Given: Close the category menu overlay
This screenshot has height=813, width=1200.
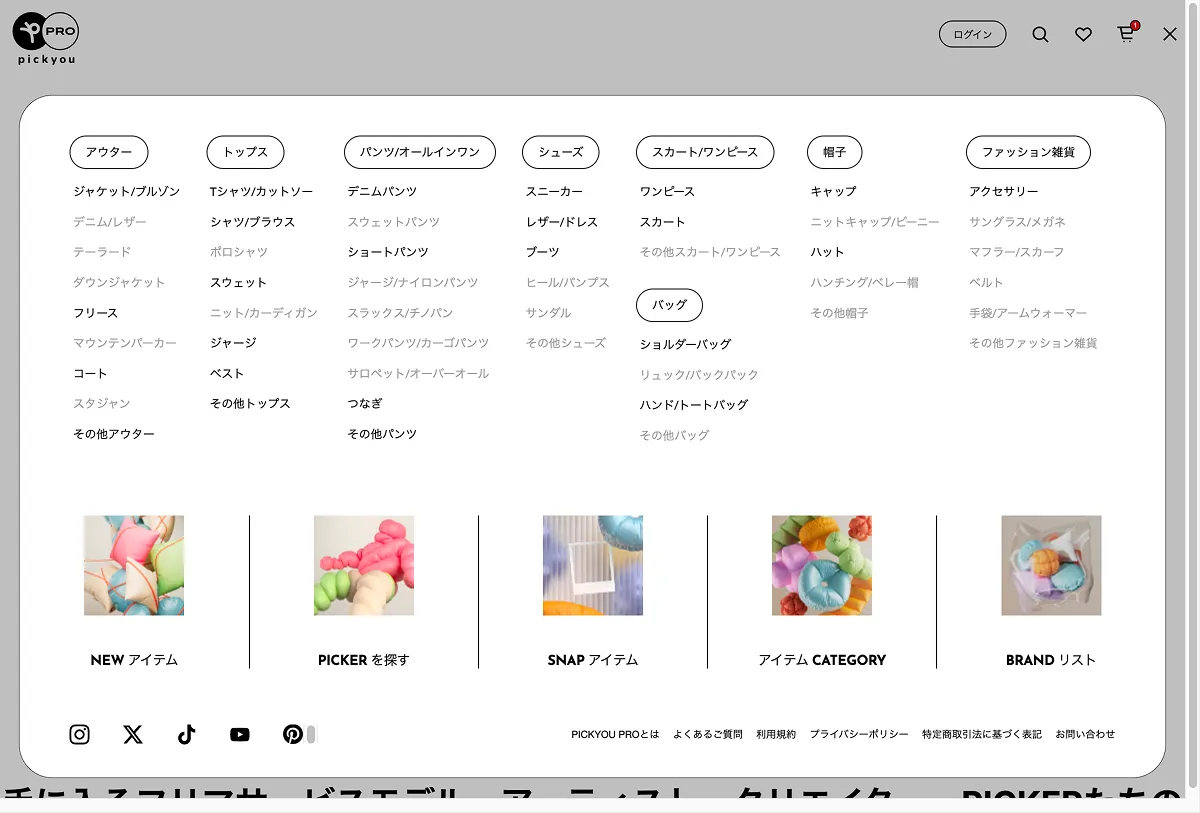Looking at the screenshot, I should pyautogui.click(x=1170, y=35).
